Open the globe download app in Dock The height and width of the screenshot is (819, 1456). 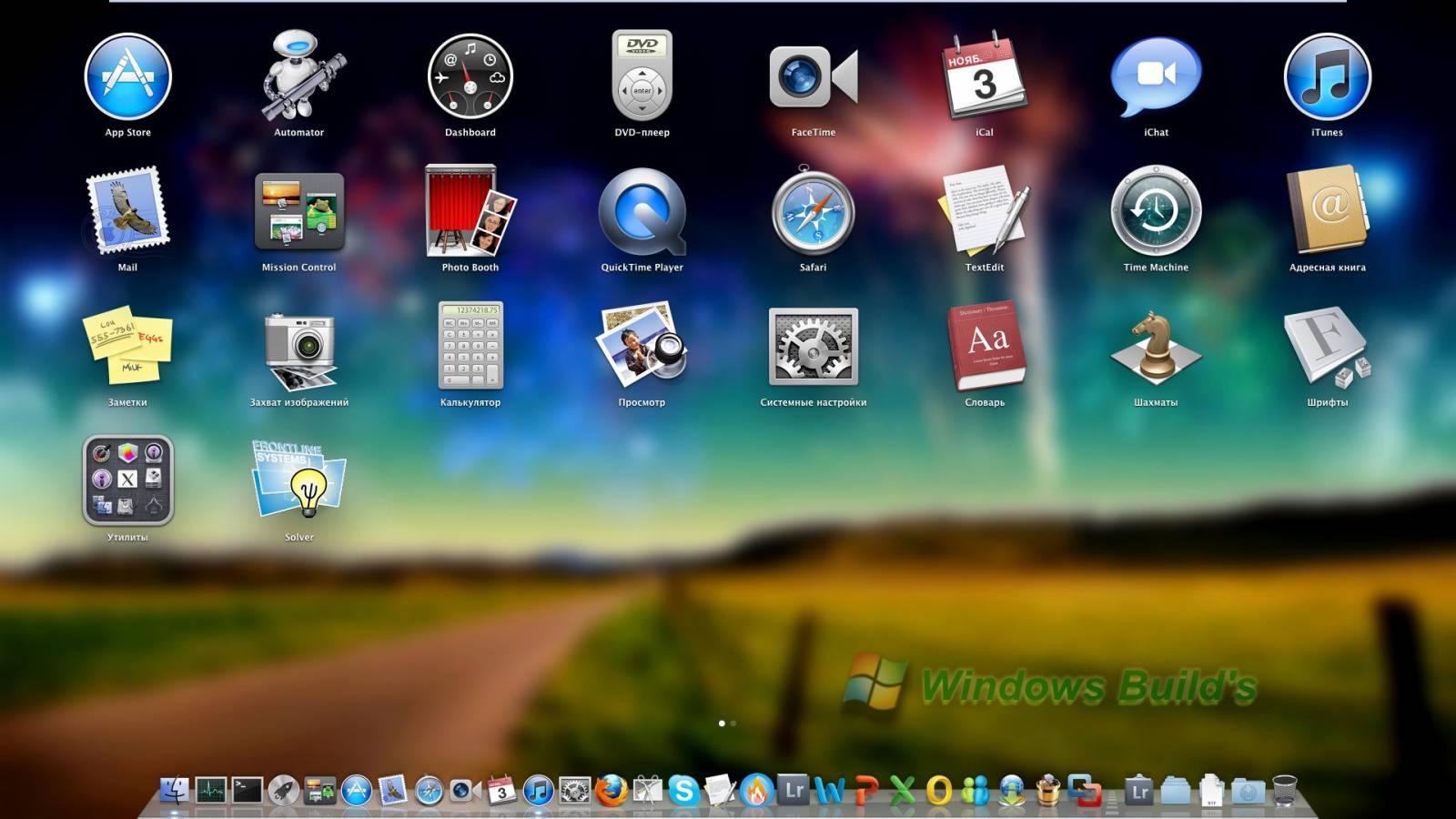tap(1011, 791)
